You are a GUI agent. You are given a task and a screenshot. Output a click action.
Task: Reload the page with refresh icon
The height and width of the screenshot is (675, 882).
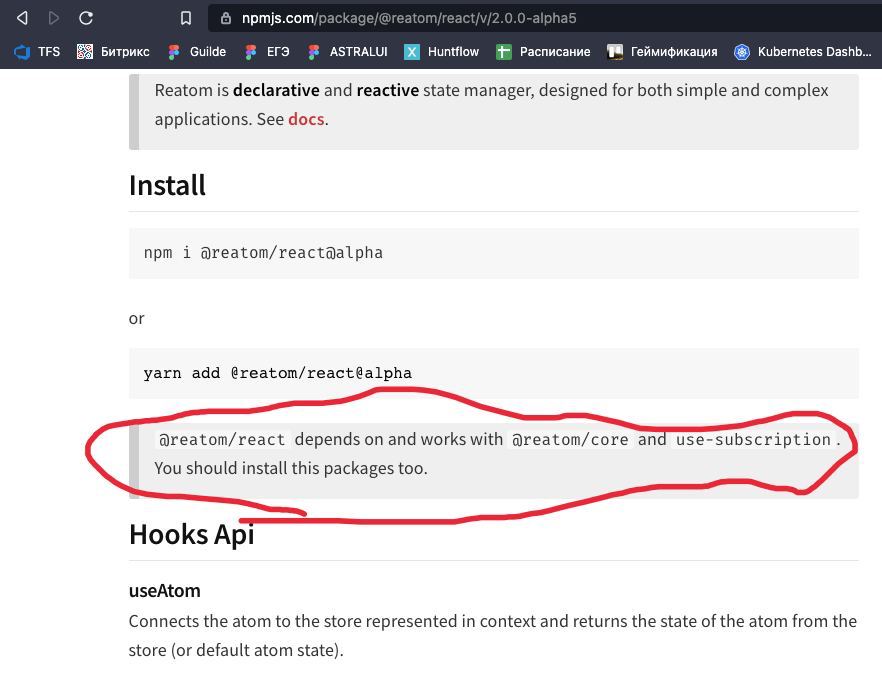[86, 18]
